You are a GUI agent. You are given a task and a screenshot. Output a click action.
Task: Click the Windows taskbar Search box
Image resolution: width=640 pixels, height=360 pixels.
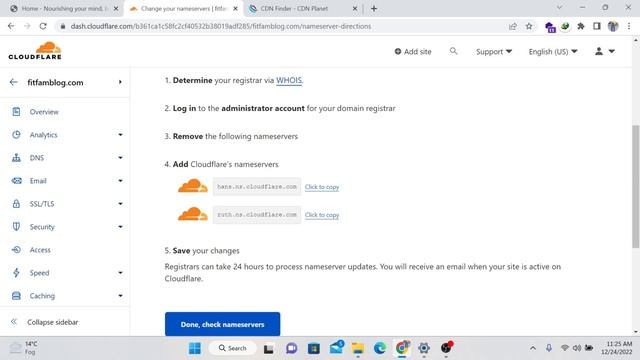point(233,348)
